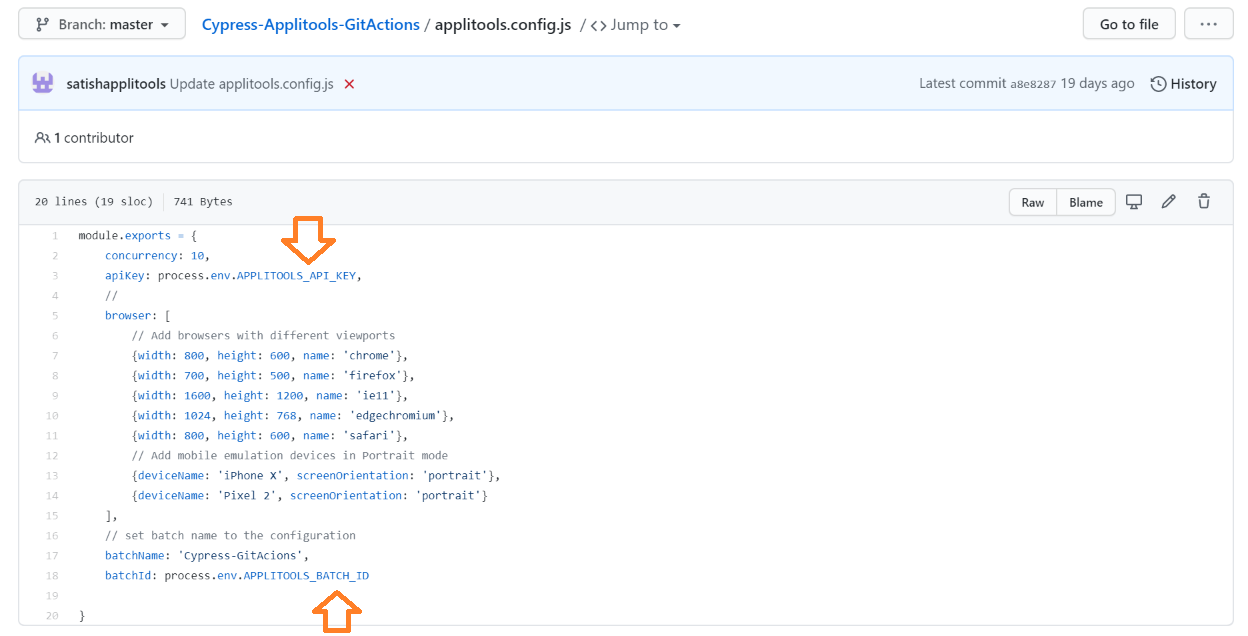This screenshot has width=1248, height=636.
Task: Click the Go to file button
Action: point(1129,24)
